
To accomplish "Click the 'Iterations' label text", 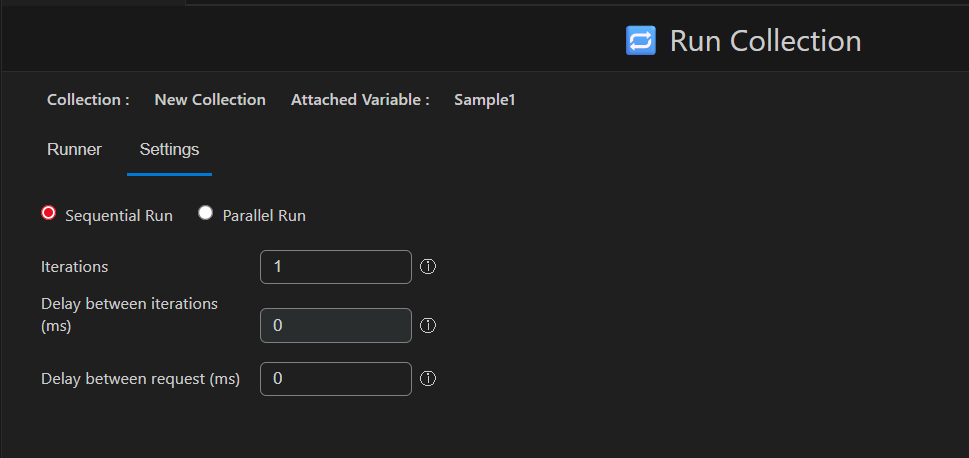I will point(74,267).
